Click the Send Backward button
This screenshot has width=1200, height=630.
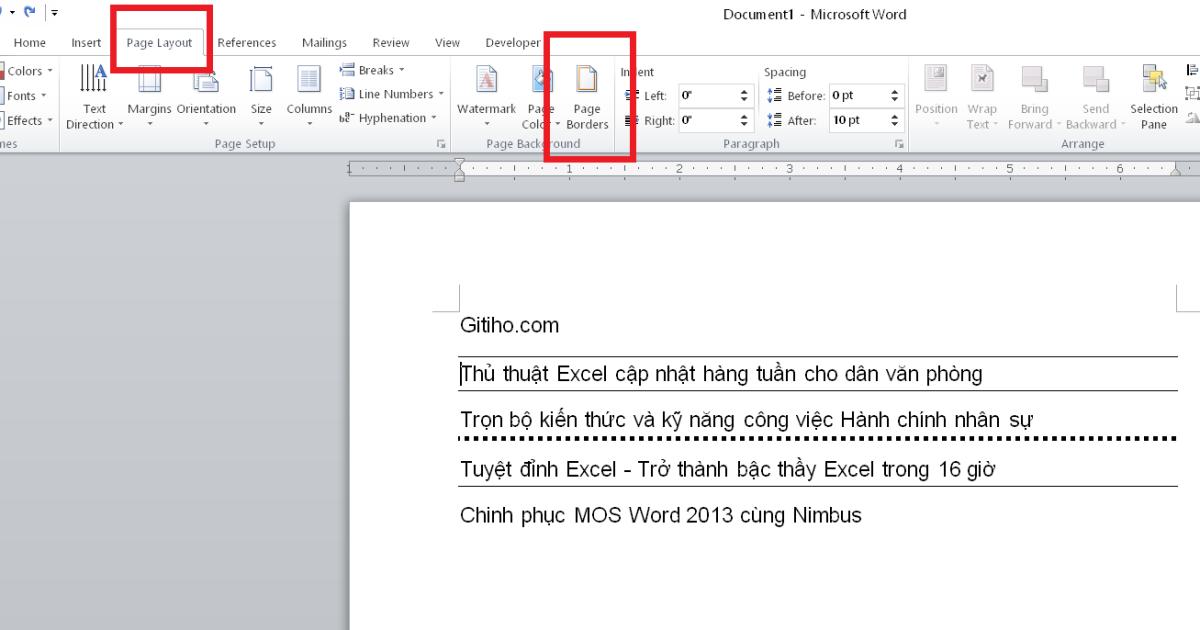click(x=1095, y=97)
